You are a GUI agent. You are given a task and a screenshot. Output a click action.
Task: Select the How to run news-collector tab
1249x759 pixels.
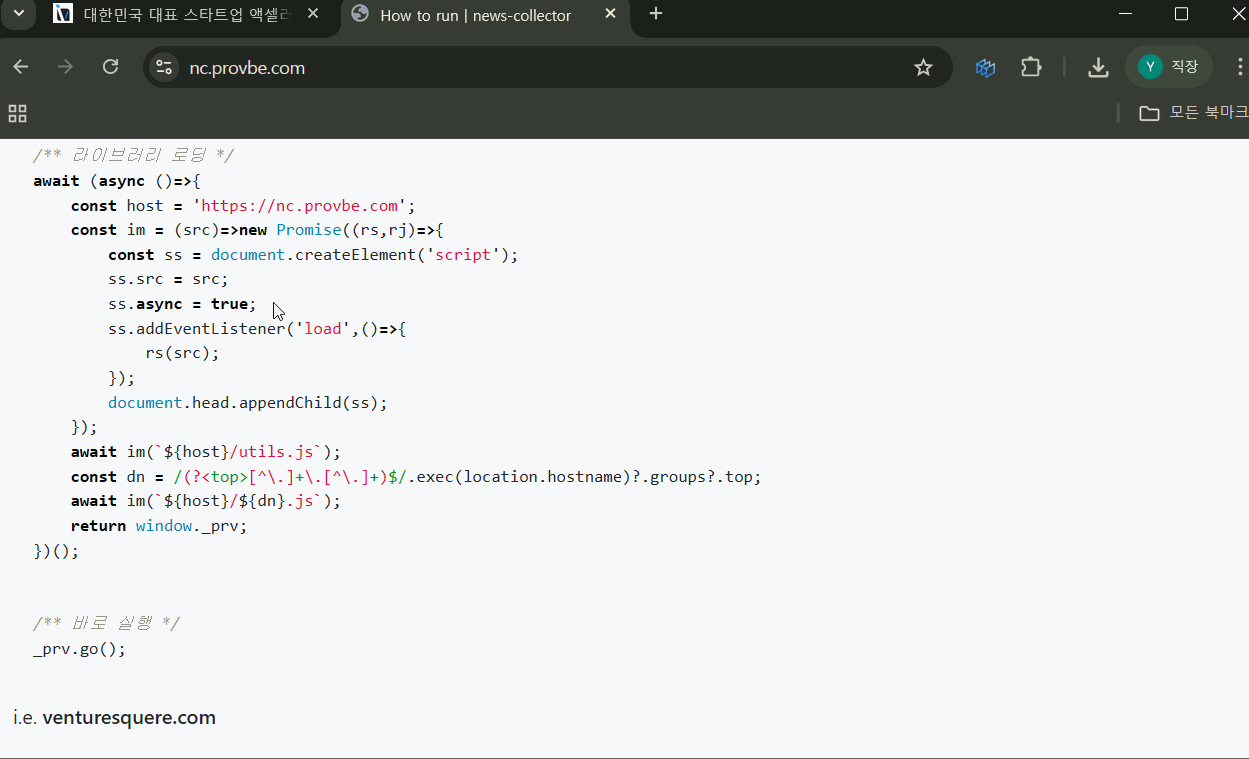click(475, 15)
